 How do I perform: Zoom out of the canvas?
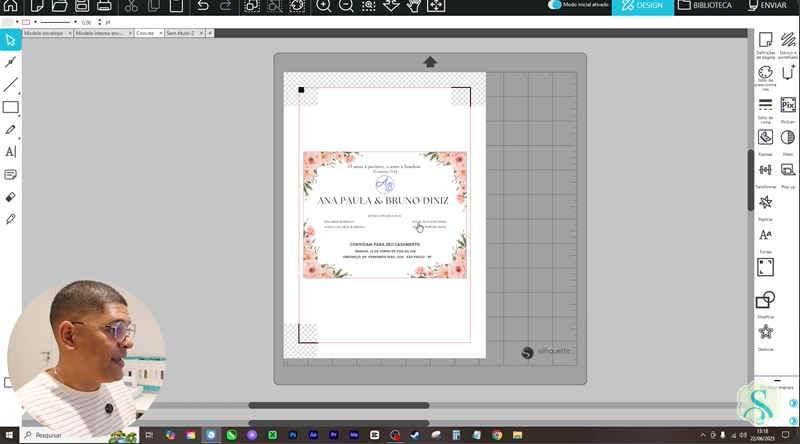(x=346, y=6)
